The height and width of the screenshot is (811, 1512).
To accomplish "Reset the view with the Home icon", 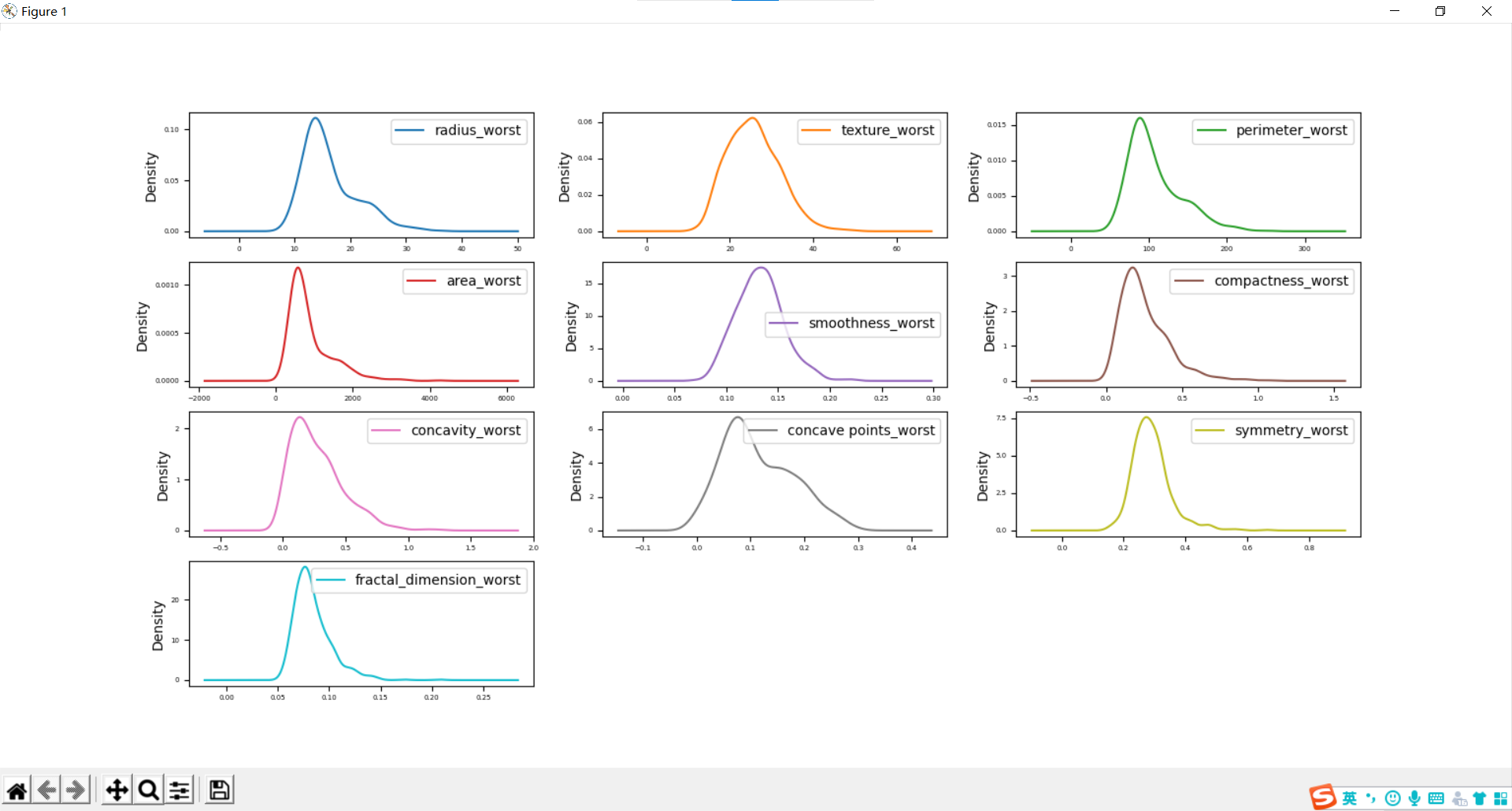I will click(x=17, y=790).
